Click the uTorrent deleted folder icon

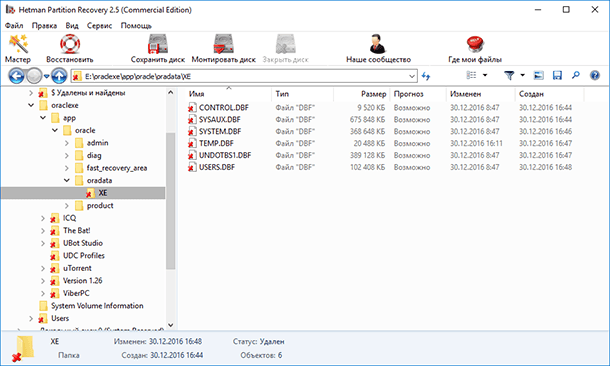(54, 268)
